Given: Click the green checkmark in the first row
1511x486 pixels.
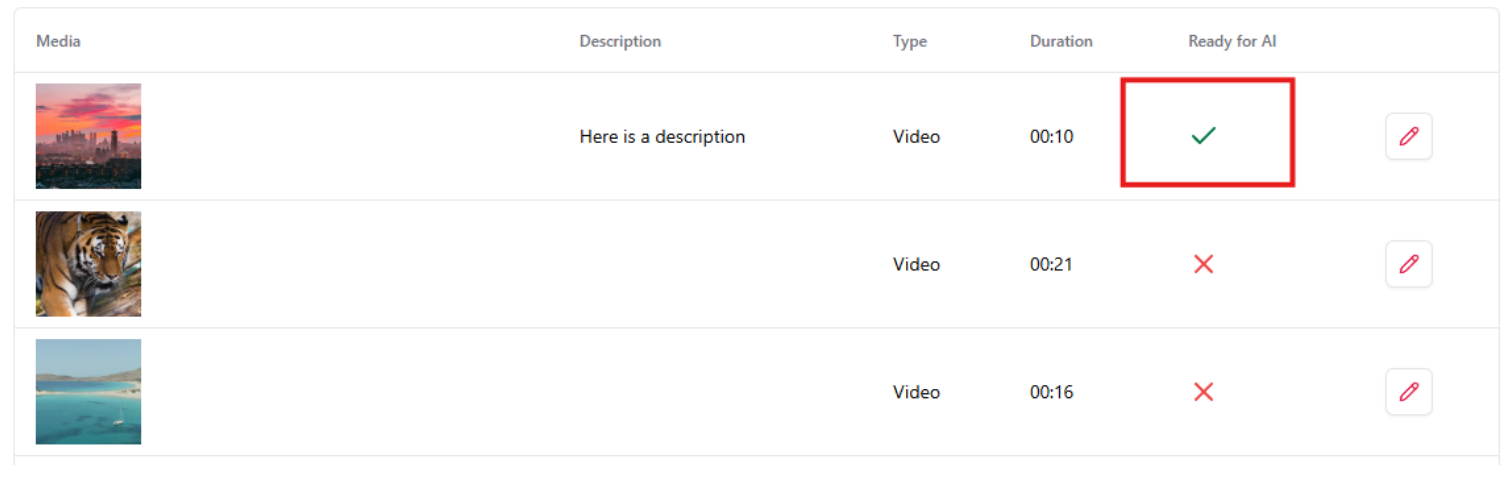Looking at the screenshot, I should pos(1204,135).
